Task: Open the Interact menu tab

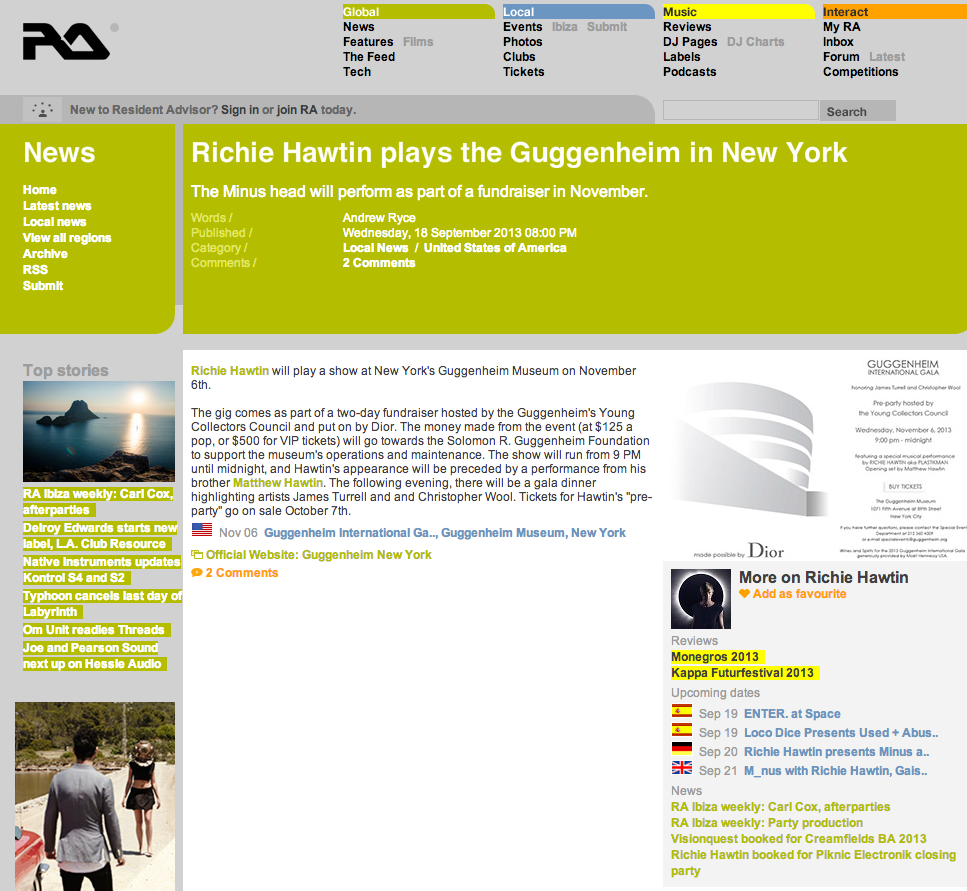Action: coord(894,12)
